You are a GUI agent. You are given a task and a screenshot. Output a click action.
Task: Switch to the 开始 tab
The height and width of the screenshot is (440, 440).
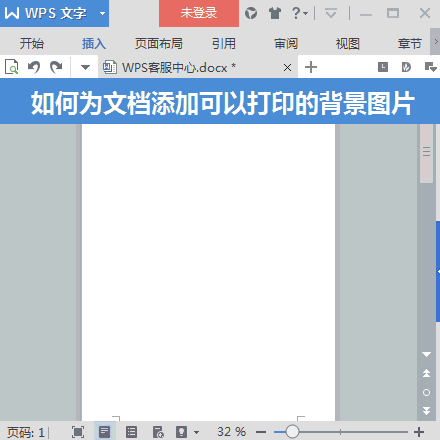pos(32,43)
